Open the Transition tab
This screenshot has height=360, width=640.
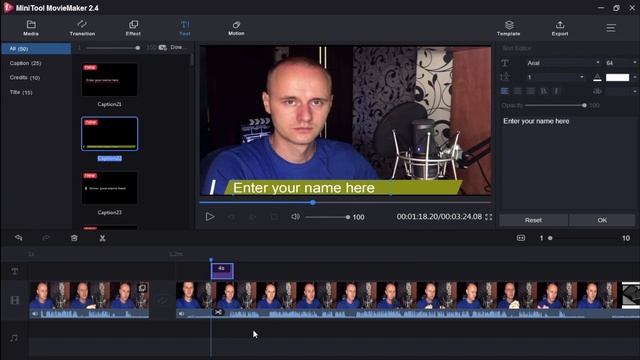82,28
